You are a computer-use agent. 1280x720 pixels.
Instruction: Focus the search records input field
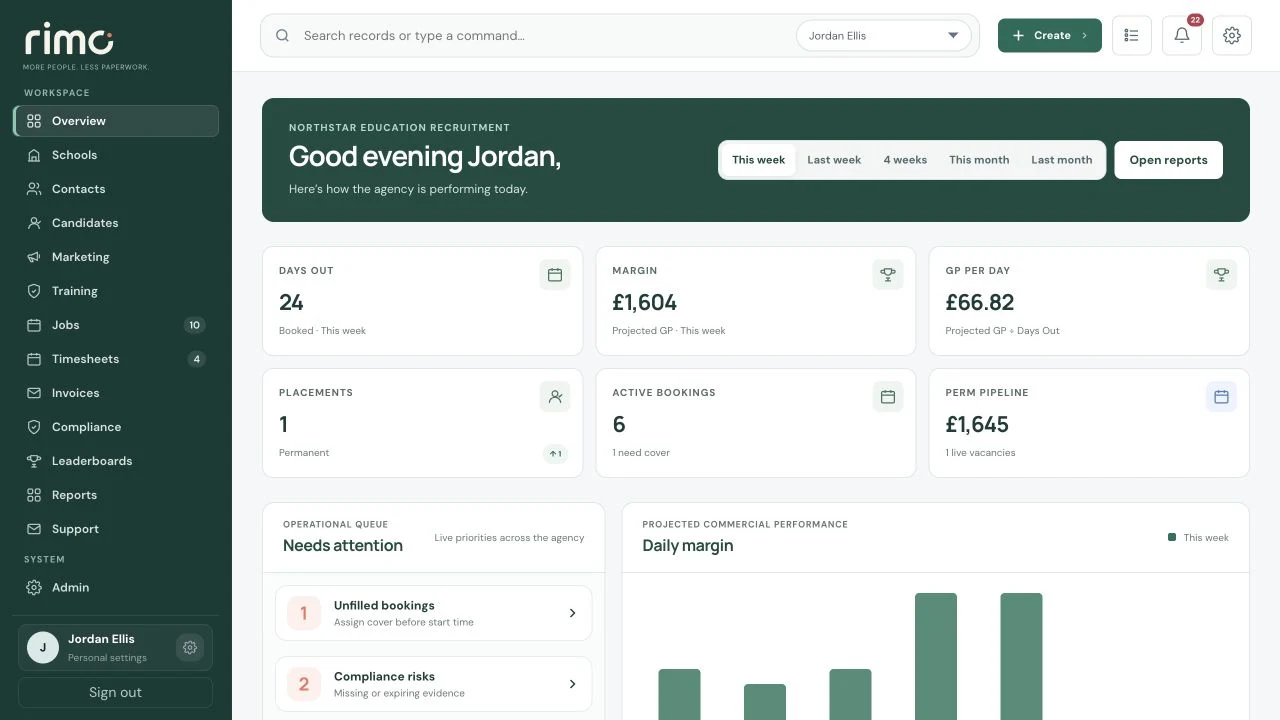click(545, 35)
